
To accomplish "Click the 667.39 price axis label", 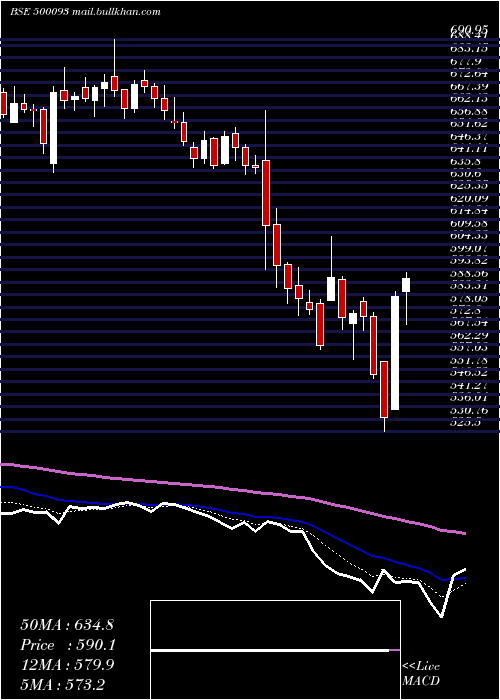I will [468, 85].
